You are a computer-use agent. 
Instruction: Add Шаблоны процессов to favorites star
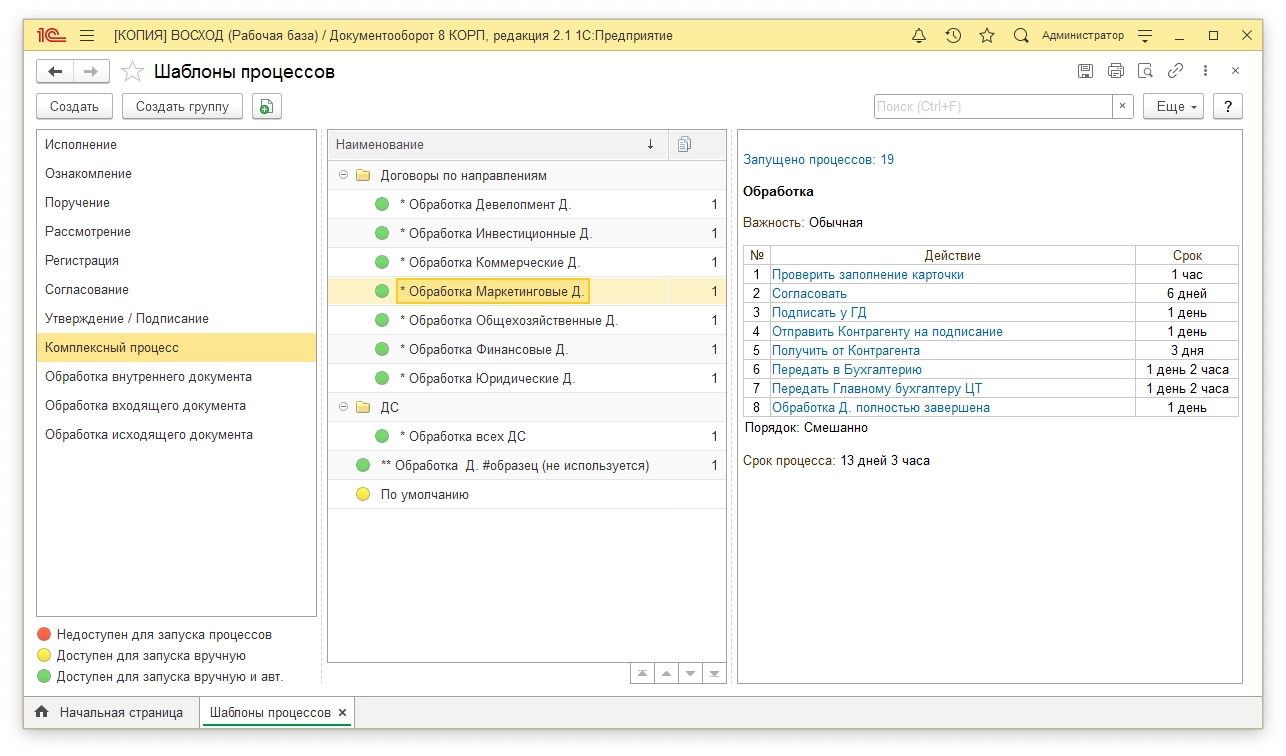(x=132, y=72)
